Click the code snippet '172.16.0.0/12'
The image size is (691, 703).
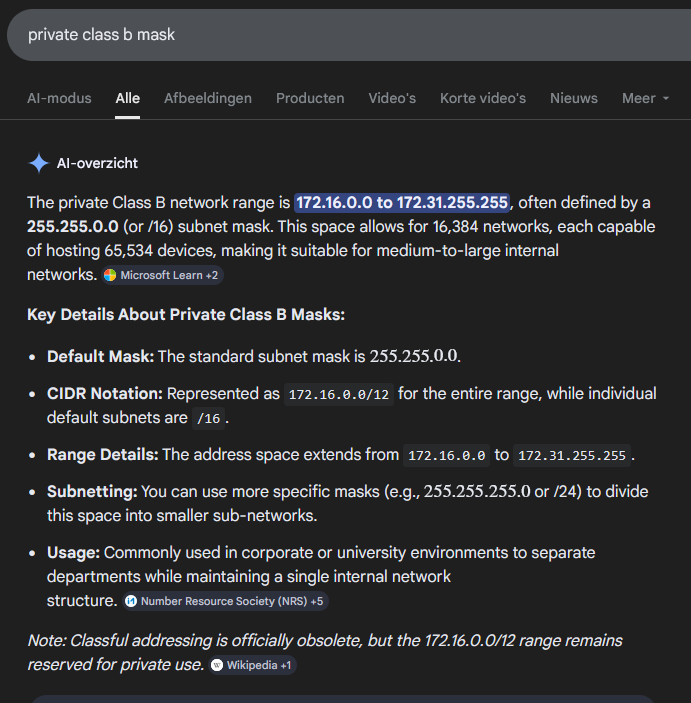[339, 395]
